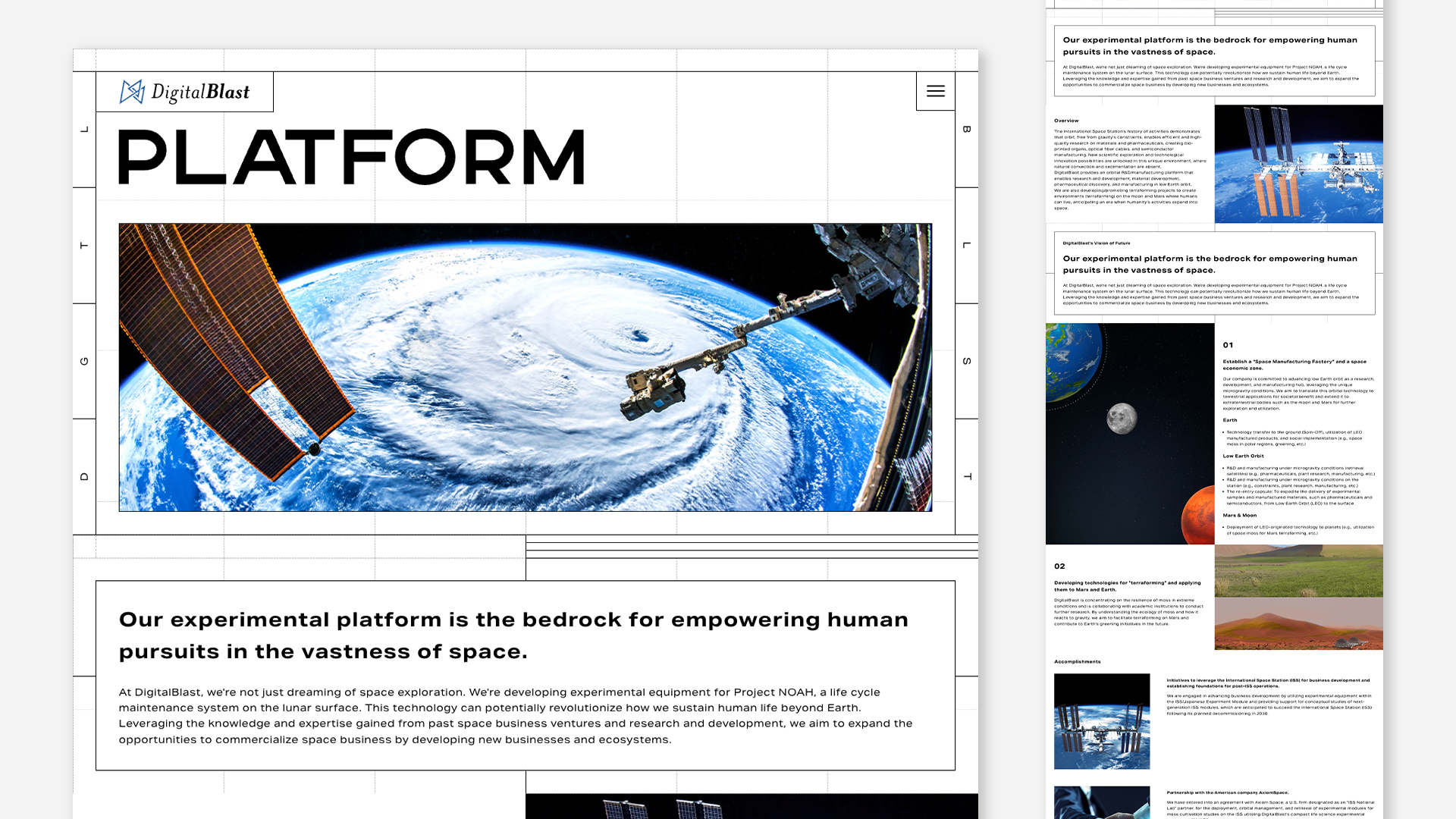Open the space station image beside Overview

[x=1298, y=164]
